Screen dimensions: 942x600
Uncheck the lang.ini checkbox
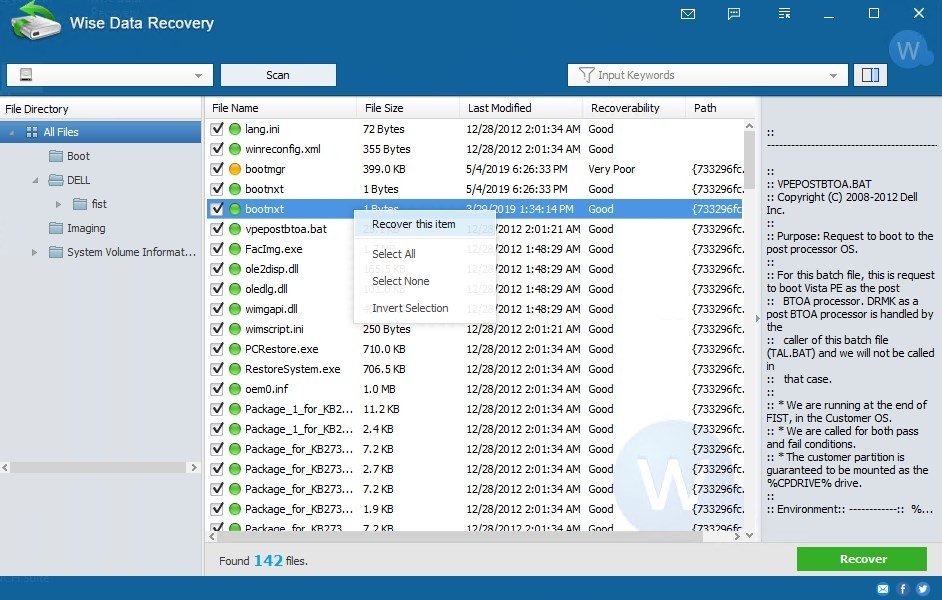click(x=217, y=129)
